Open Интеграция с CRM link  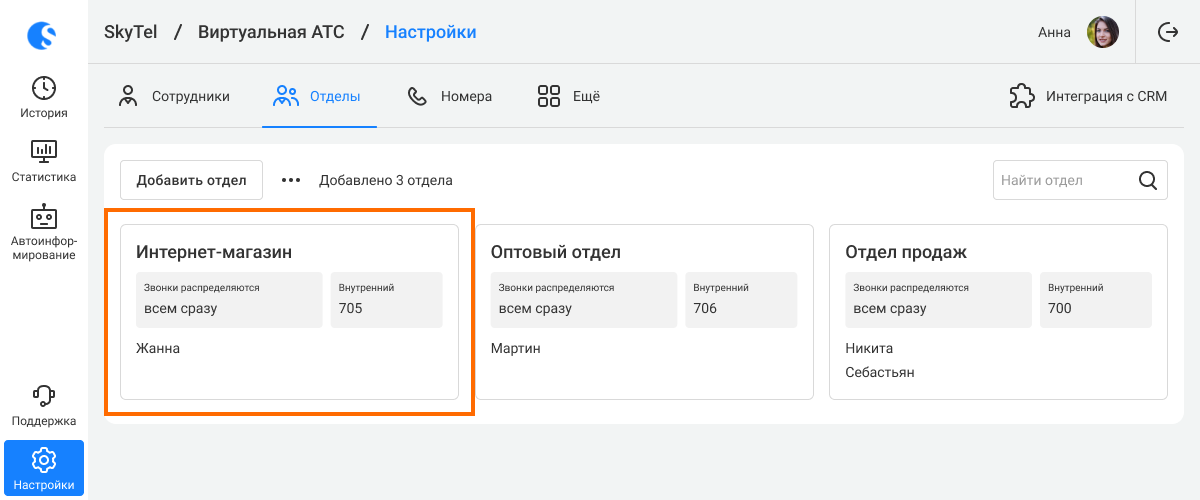[x=1088, y=97]
